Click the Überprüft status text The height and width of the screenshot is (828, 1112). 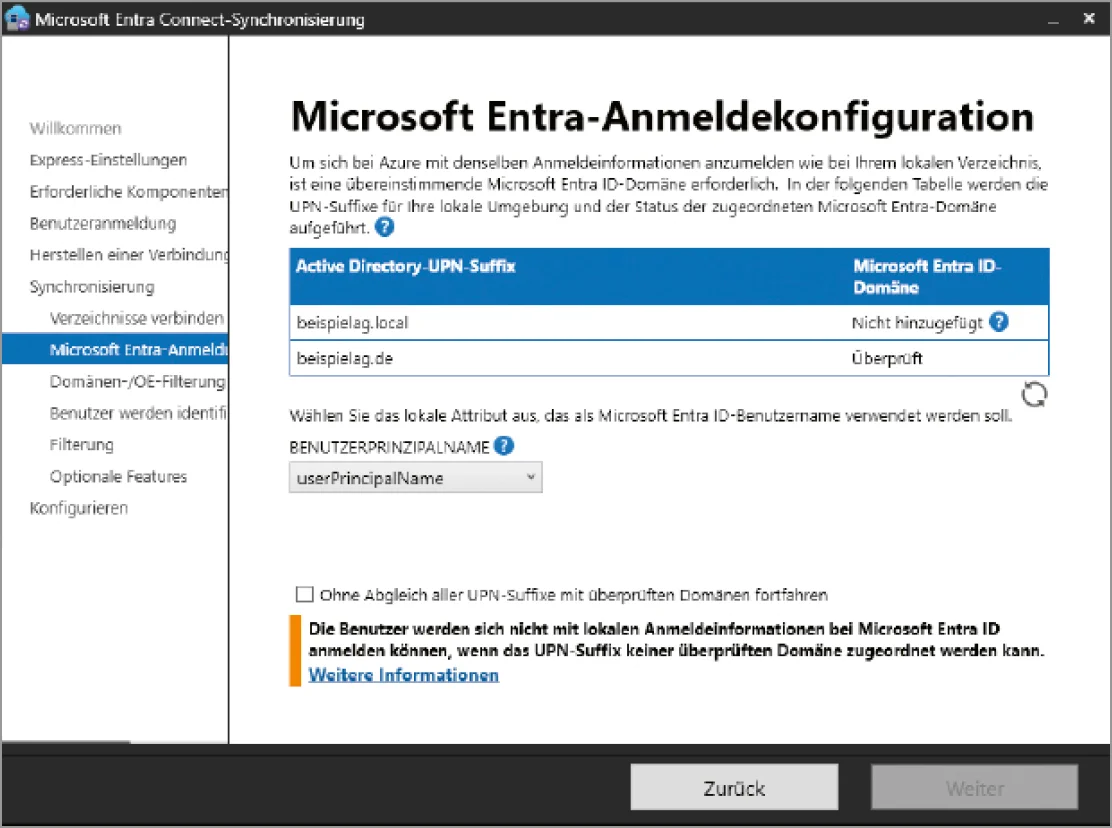point(886,359)
